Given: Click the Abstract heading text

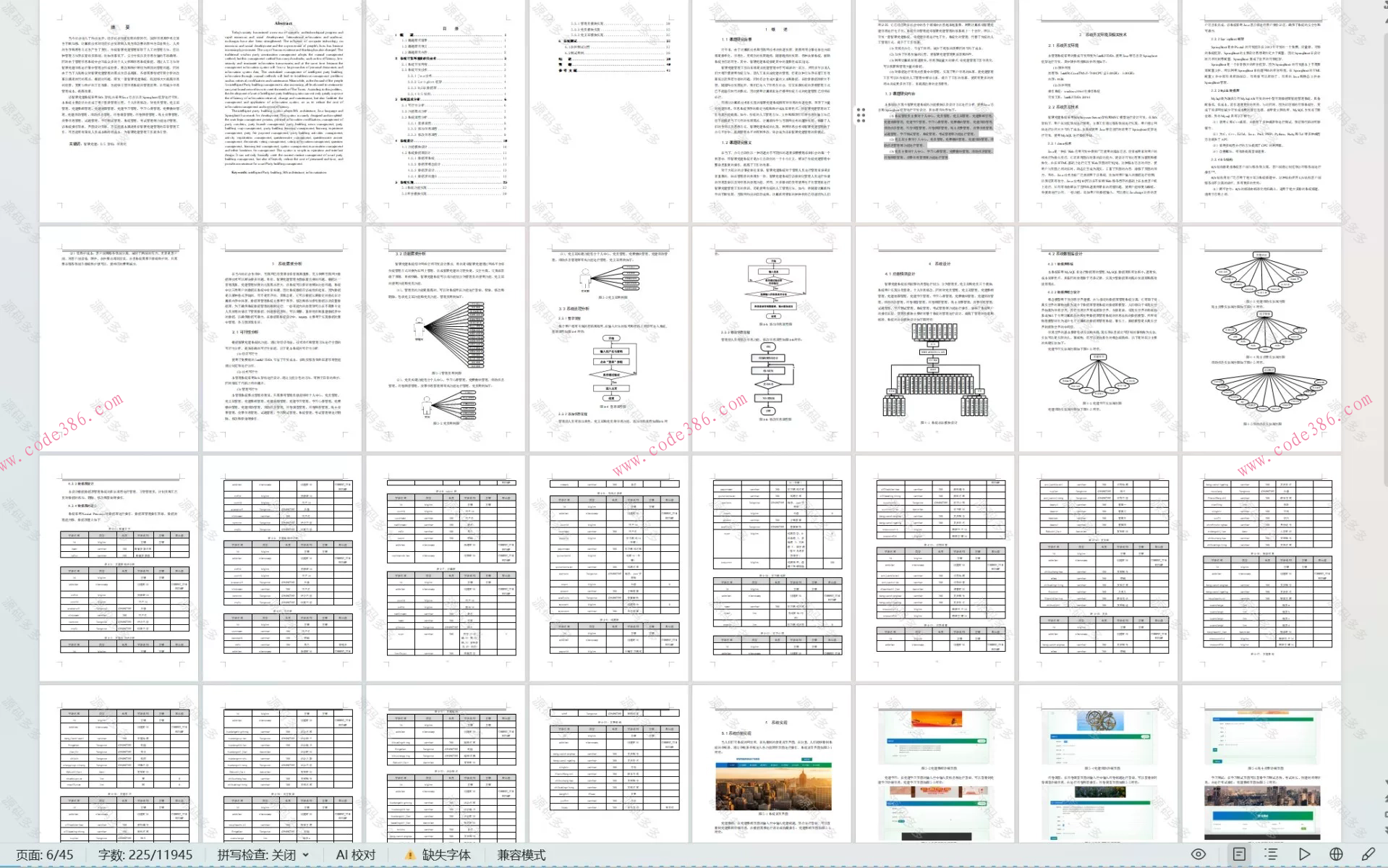Looking at the screenshot, I should (x=284, y=23).
